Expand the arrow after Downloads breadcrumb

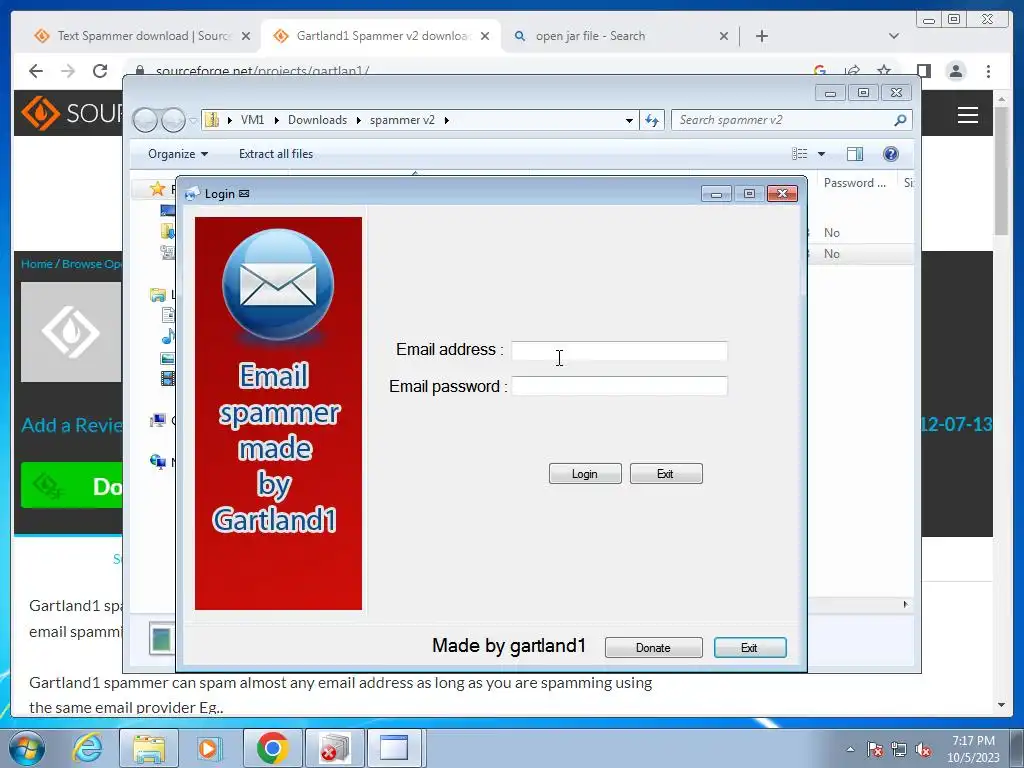pyautogui.click(x=359, y=120)
